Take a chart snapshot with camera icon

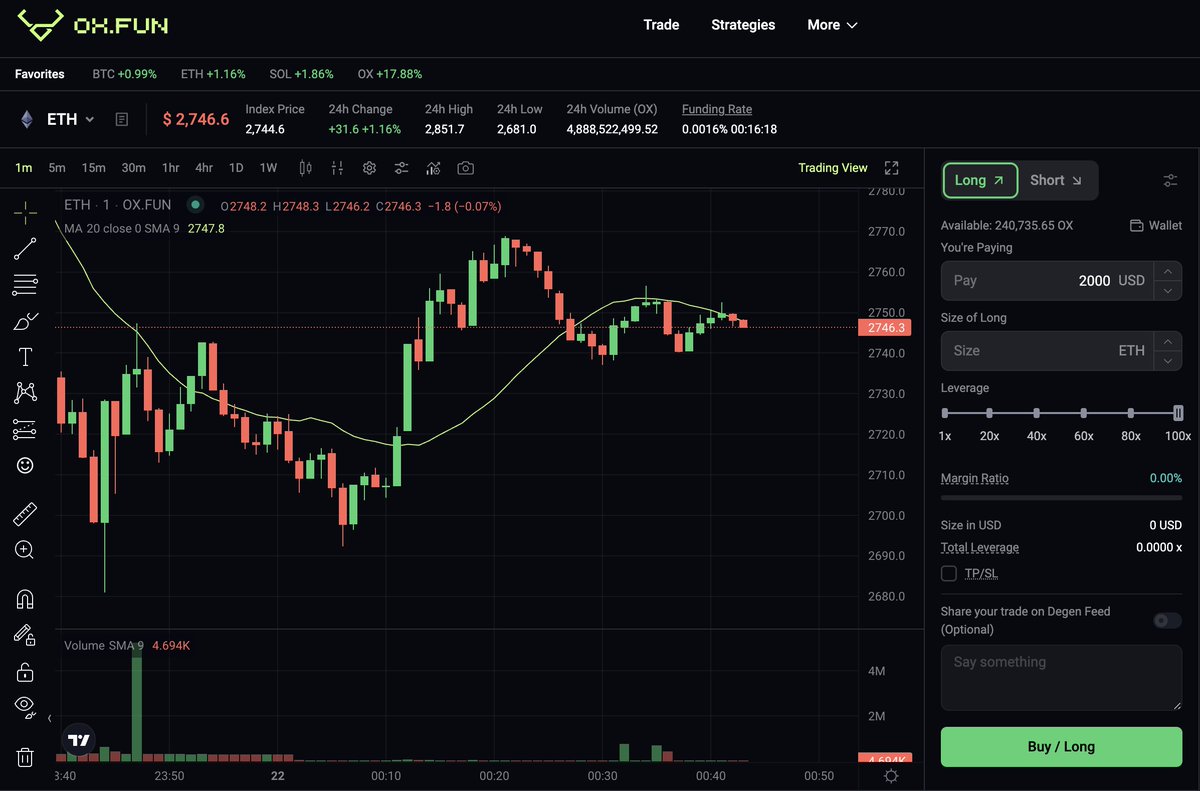pos(465,168)
